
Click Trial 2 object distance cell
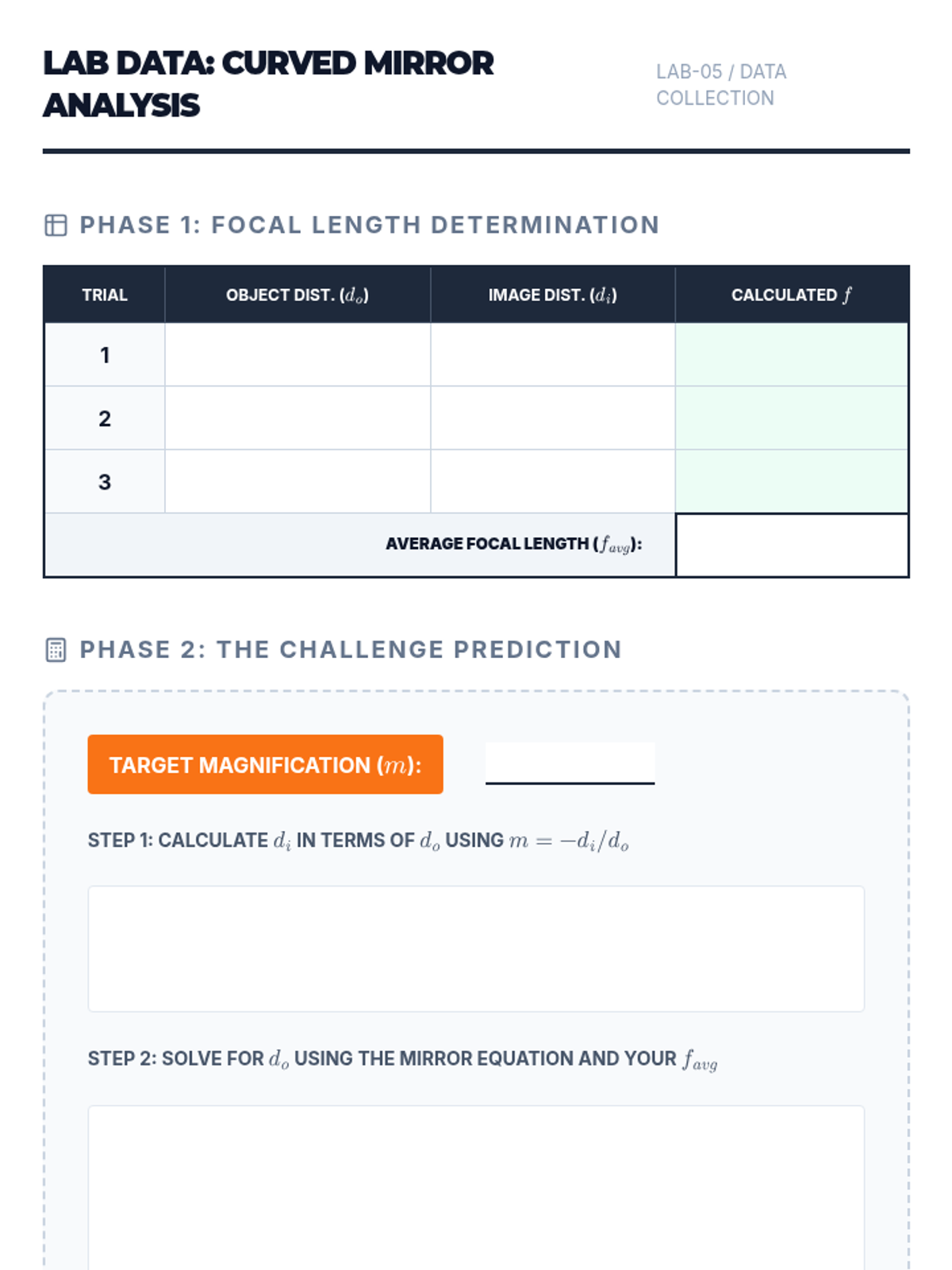[x=297, y=418]
